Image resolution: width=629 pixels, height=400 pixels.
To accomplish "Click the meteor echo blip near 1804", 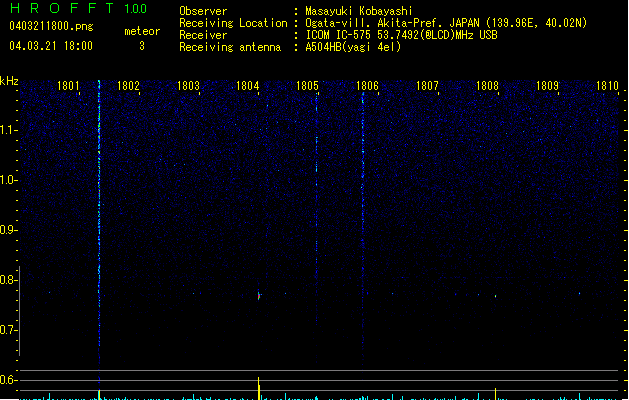I will pyautogui.click(x=259, y=296).
